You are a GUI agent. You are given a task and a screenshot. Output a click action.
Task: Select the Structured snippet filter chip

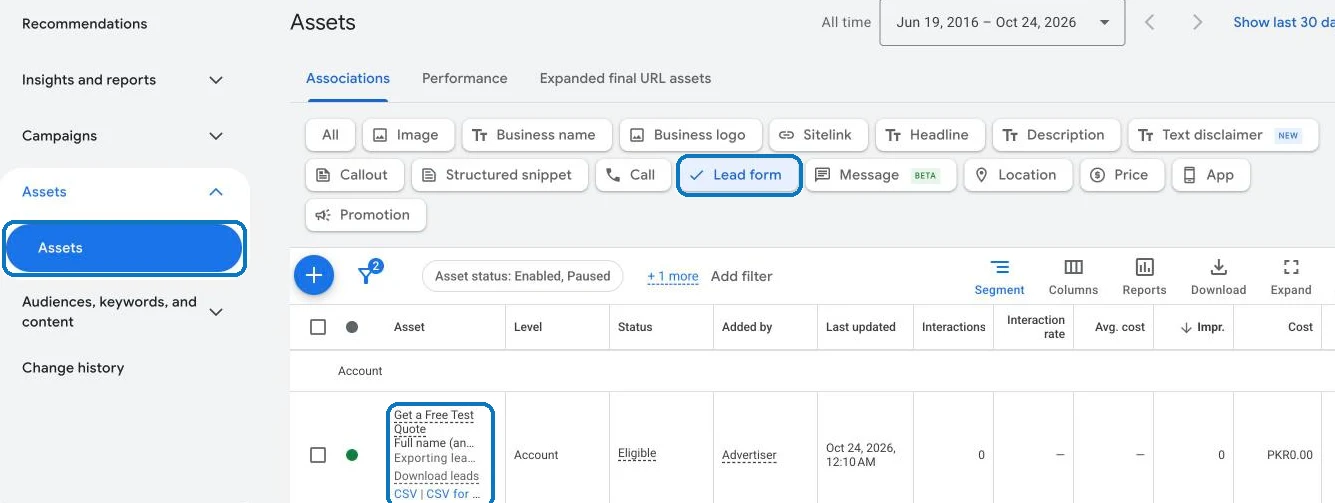point(499,175)
